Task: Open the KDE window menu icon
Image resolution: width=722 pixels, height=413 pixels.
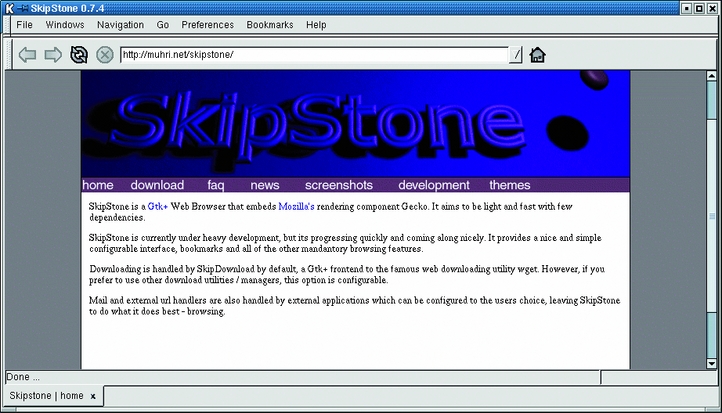Action: coord(8,8)
